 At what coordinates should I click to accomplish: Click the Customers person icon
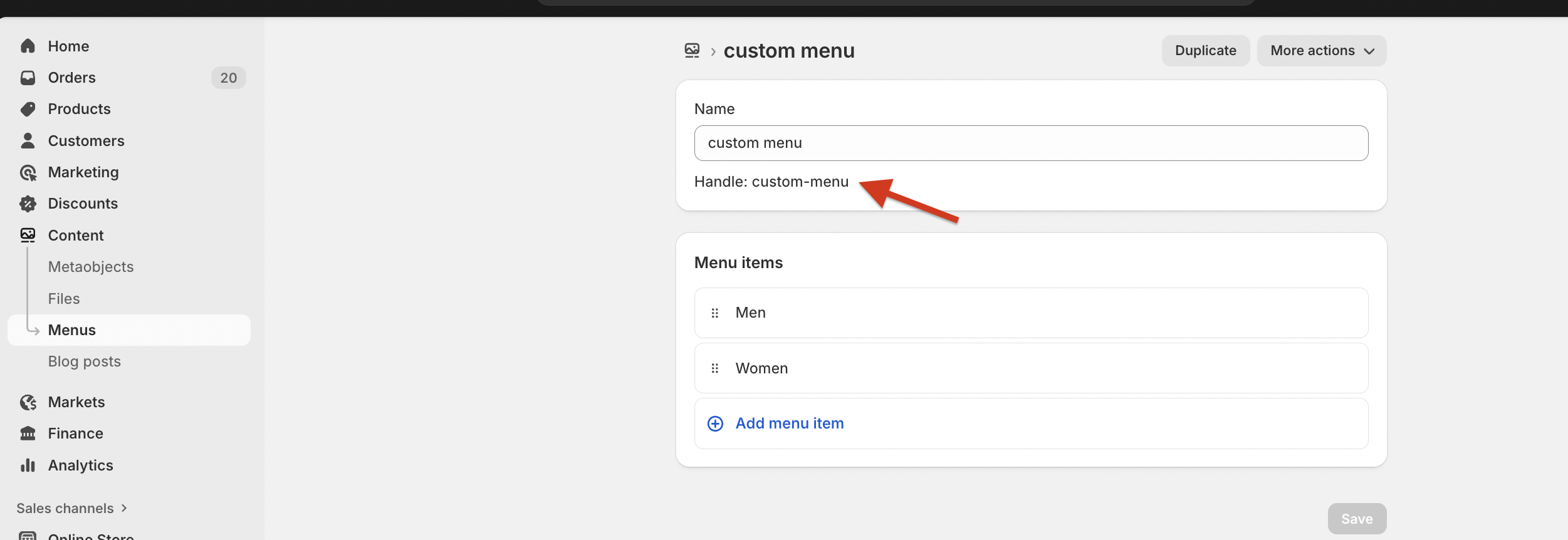pos(28,141)
